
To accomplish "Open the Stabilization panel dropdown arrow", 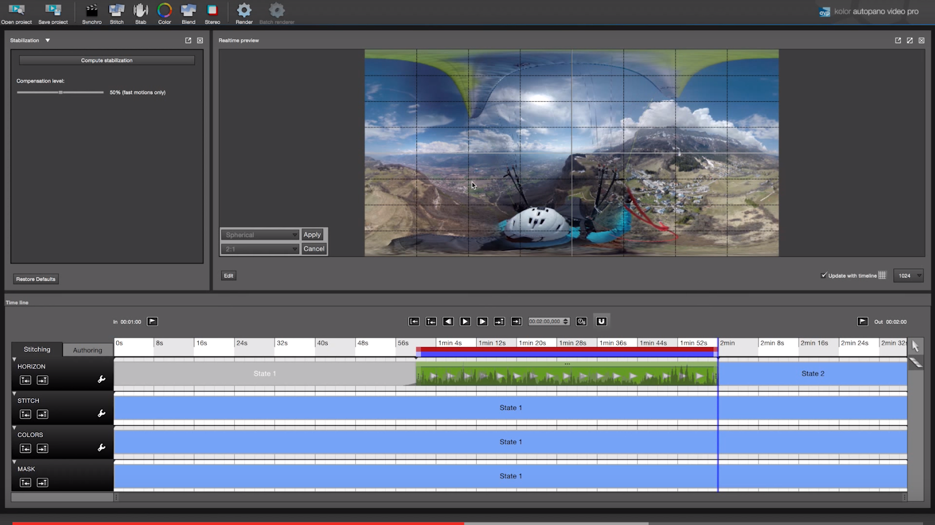I will pos(47,41).
